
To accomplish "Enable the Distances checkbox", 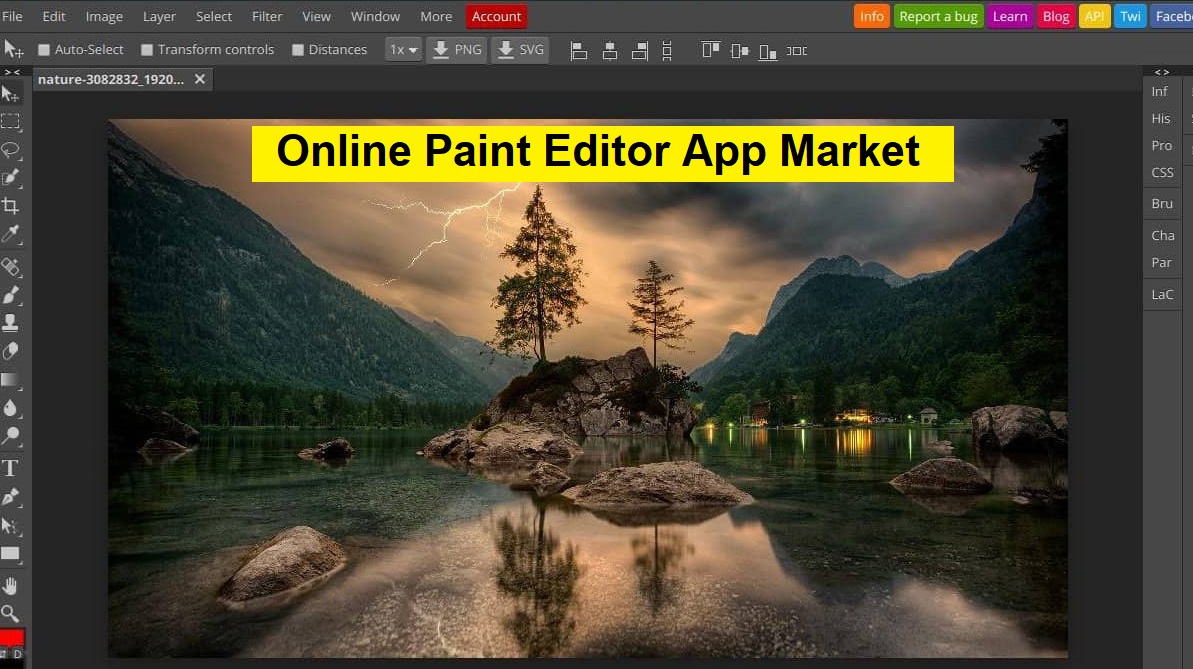I will tap(297, 49).
